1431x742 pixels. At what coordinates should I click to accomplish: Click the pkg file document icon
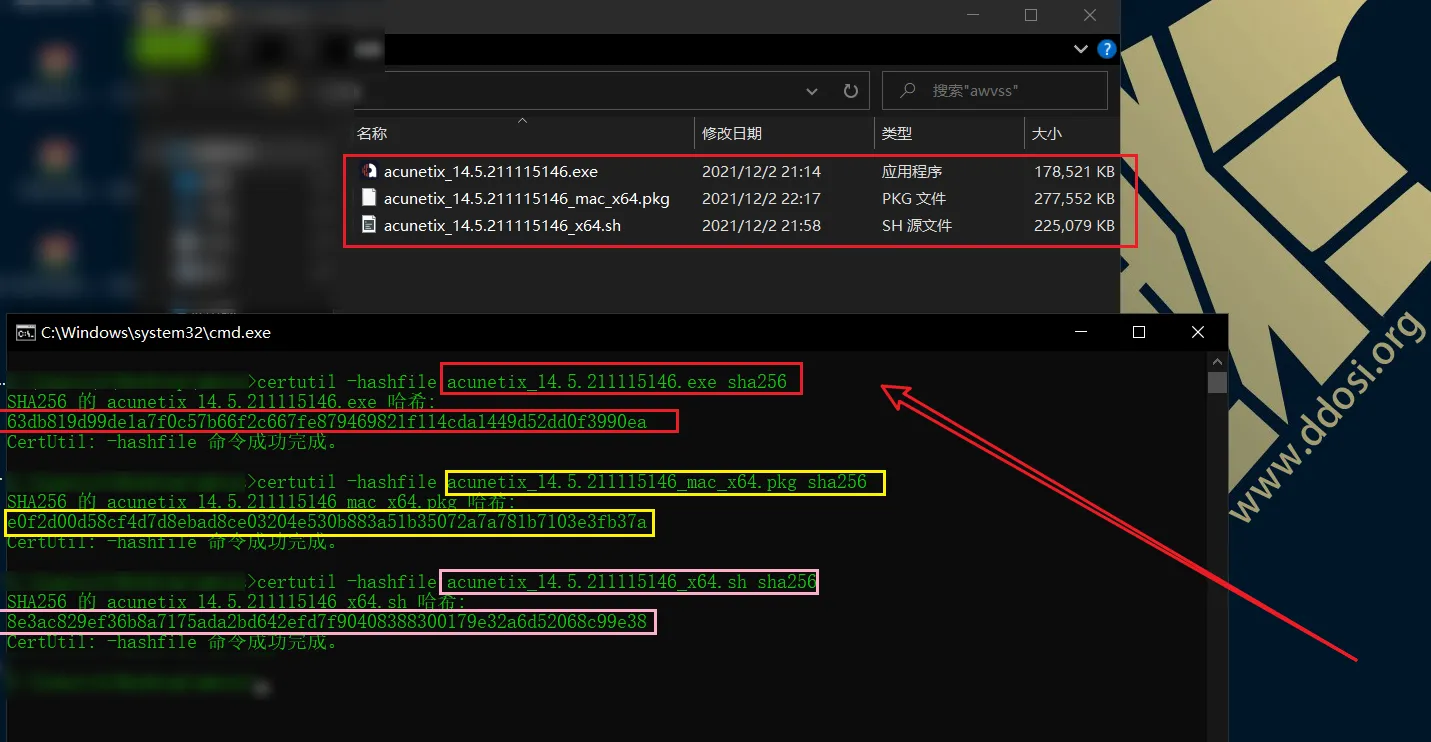[x=368, y=198]
